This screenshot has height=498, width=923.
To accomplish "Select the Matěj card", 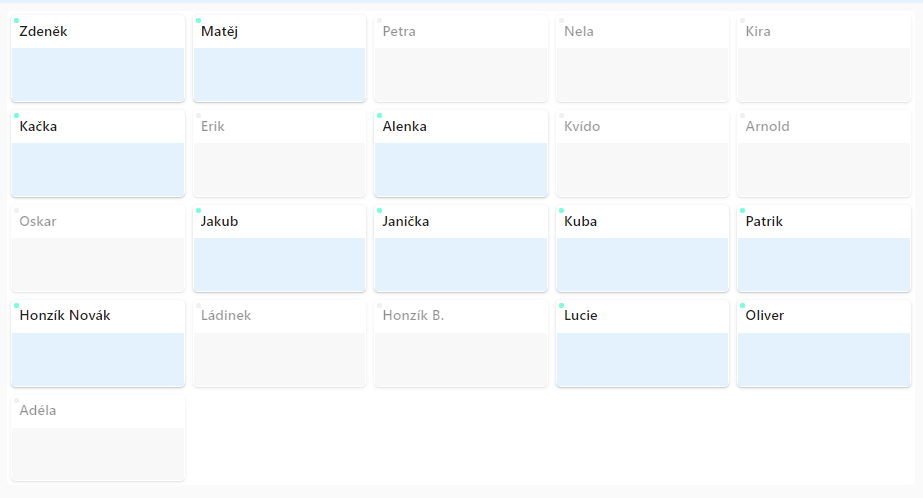I will [279, 59].
